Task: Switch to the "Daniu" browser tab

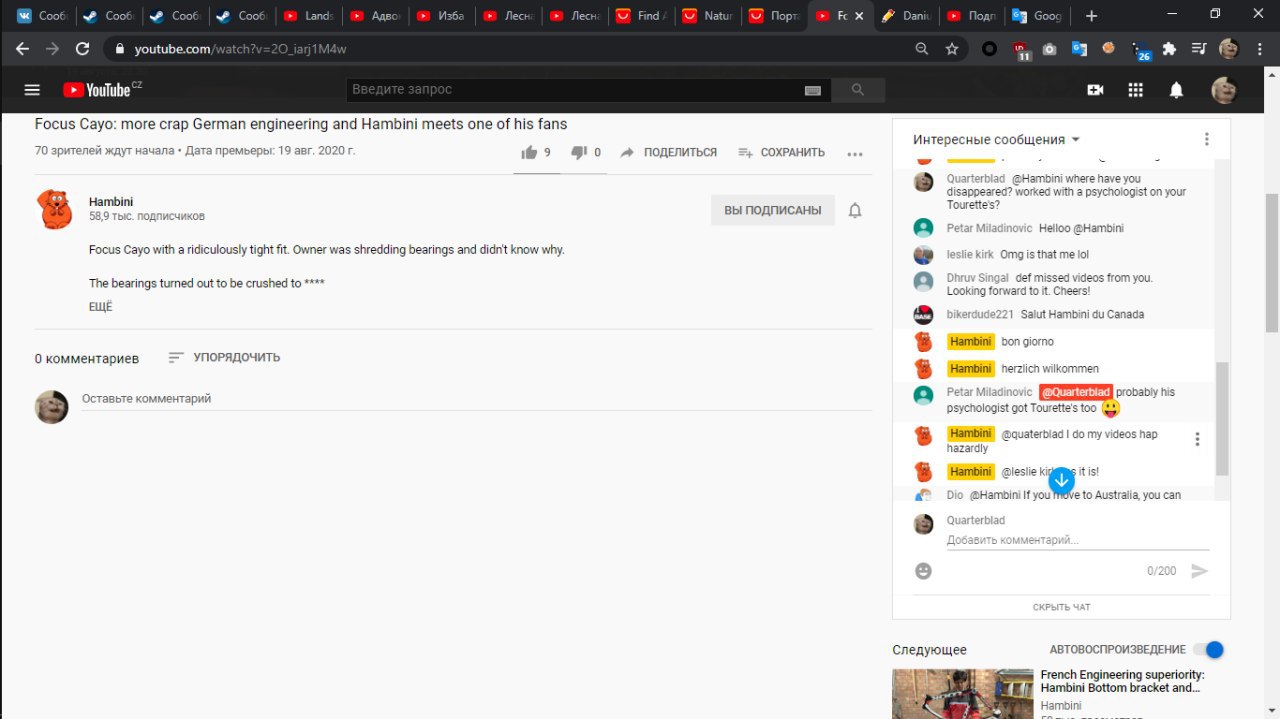Action: [906, 16]
